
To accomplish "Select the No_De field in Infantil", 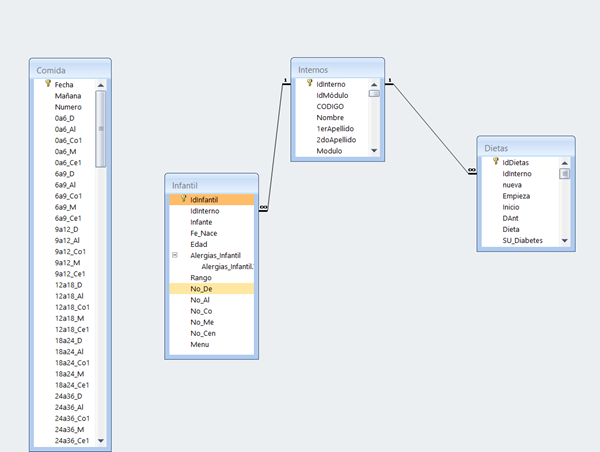I will (x=200, y=289).
